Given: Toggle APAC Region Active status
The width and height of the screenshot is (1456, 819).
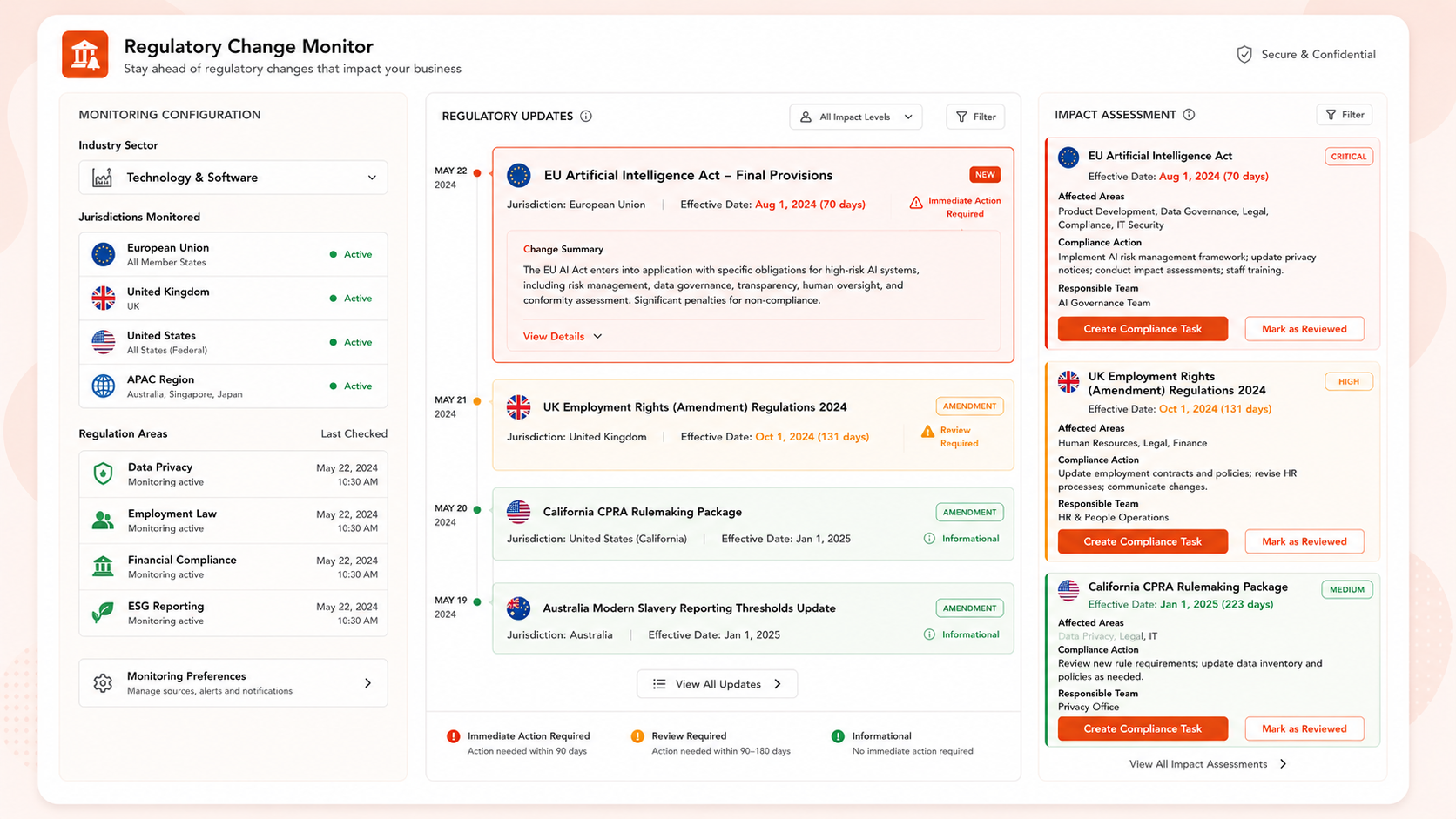Looking at the screenshot, I should (x=351, y=386).
